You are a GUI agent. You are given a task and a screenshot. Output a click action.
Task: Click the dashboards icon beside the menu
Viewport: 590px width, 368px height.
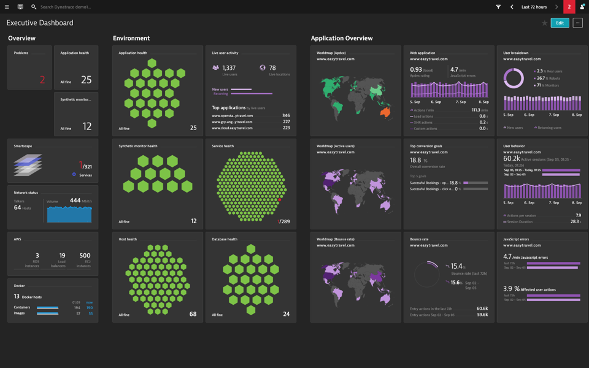click(x=20, y=7)
